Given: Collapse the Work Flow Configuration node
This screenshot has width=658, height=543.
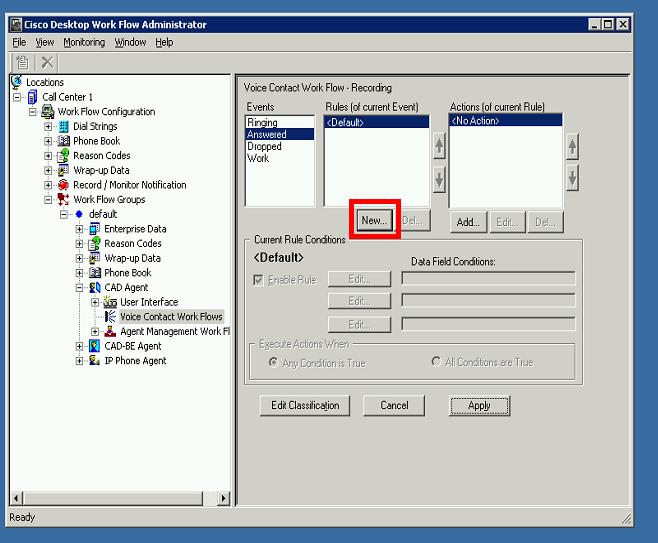Looking at the screenshot, I should pos(33,112).
